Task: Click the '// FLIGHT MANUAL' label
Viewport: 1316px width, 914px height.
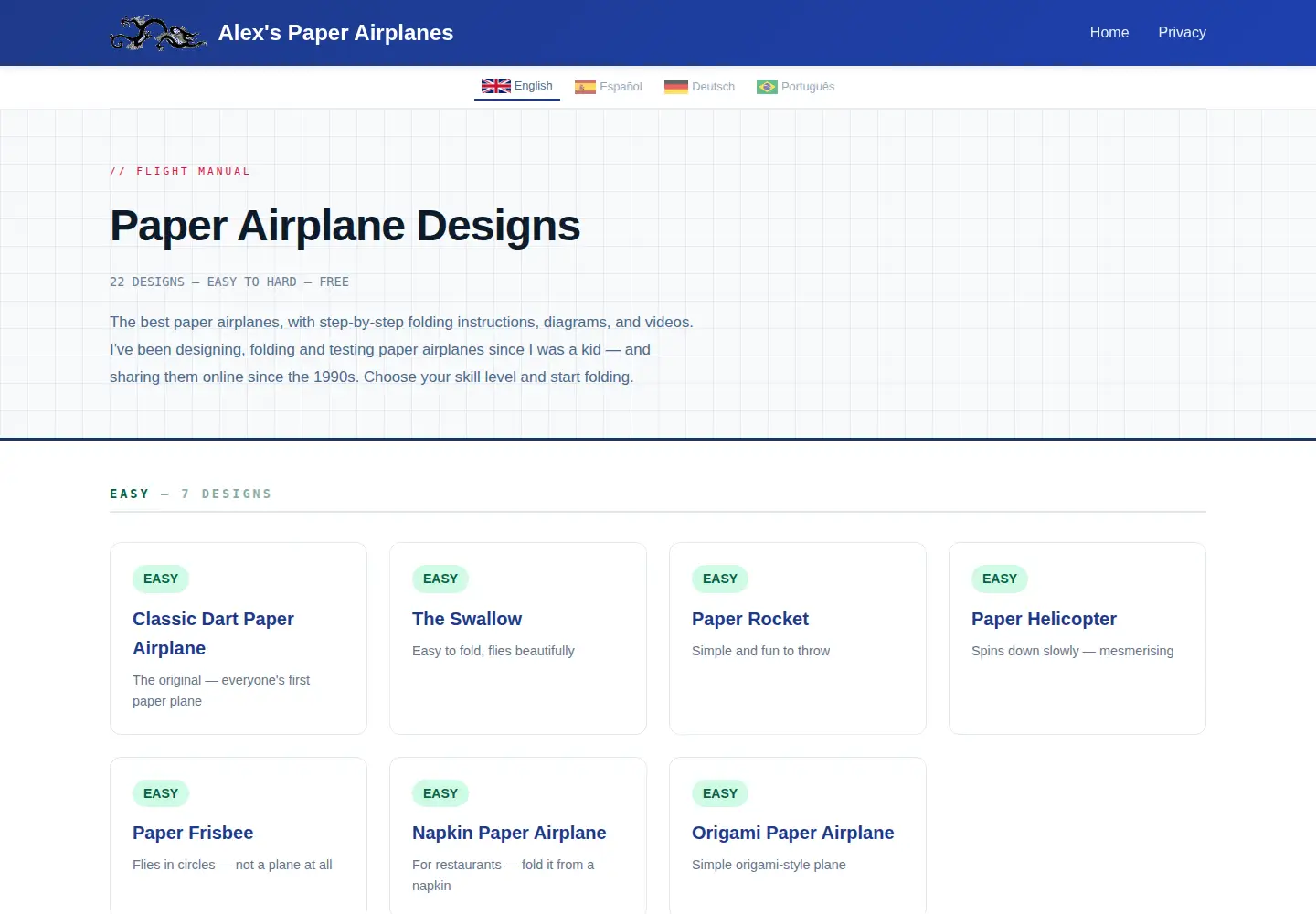Action: click(180, 171)
